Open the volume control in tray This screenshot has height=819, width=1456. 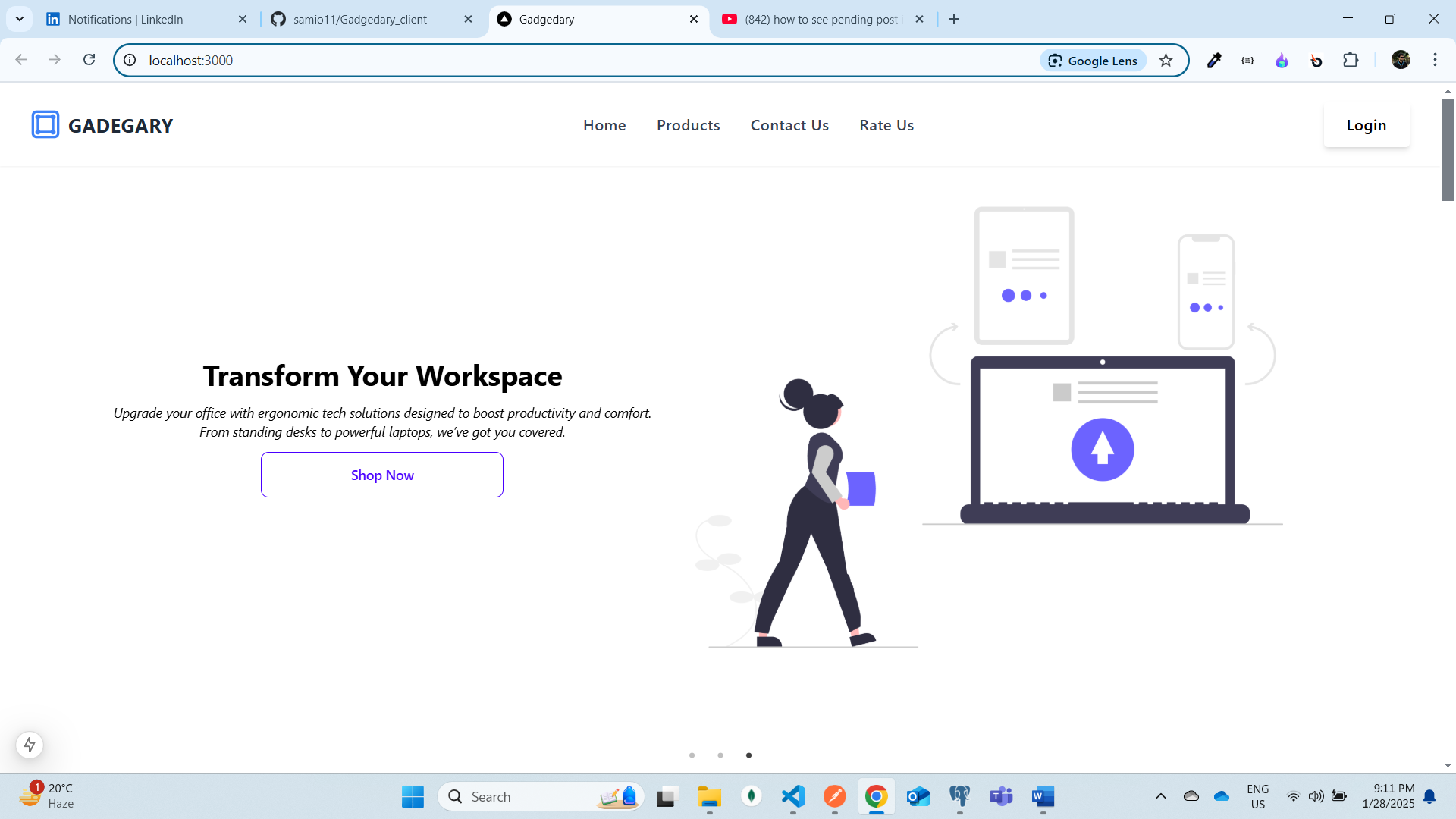pos(1316,796)
